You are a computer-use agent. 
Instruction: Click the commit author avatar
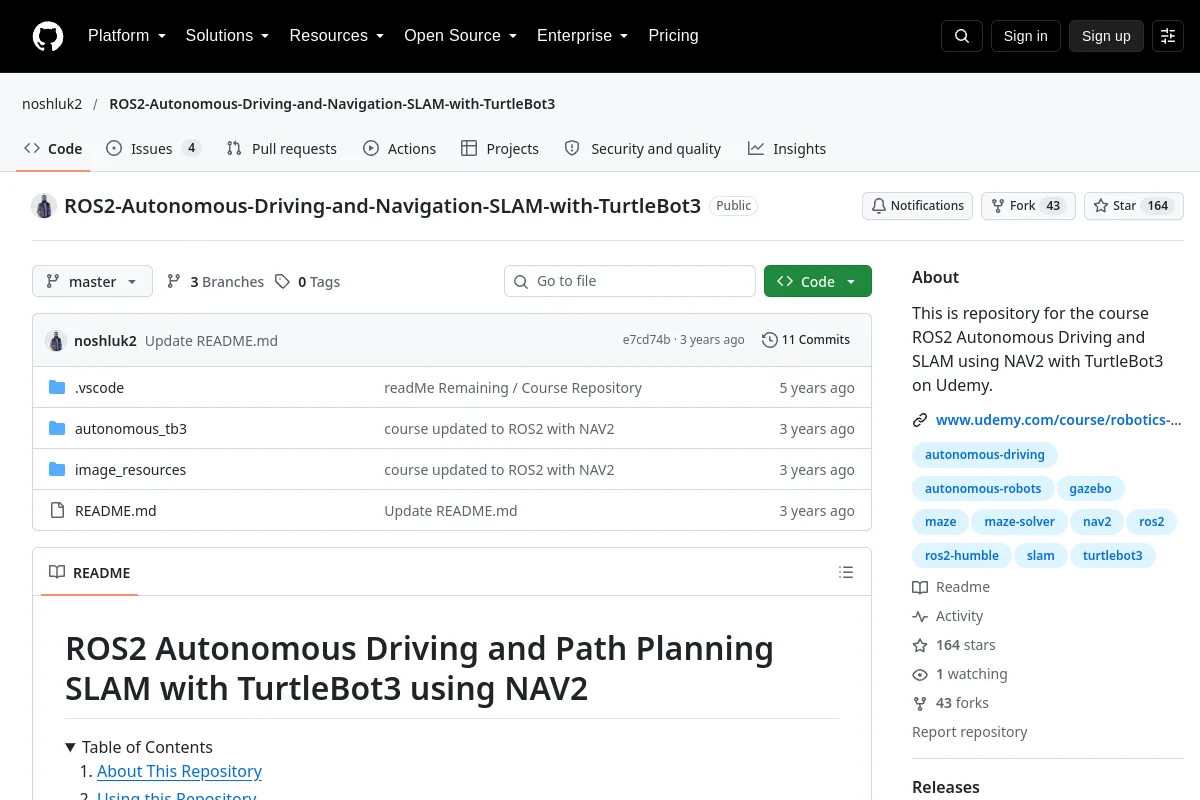[x=56, y=340]
